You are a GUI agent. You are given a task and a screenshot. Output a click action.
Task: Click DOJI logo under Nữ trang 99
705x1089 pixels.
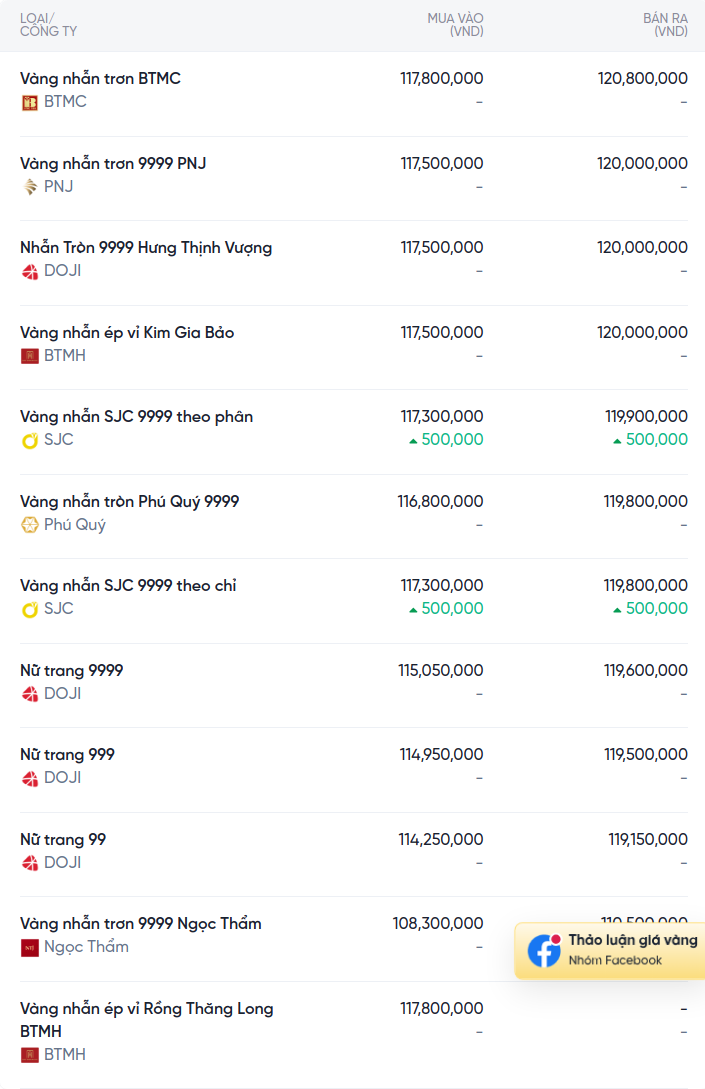click(30, 862)
